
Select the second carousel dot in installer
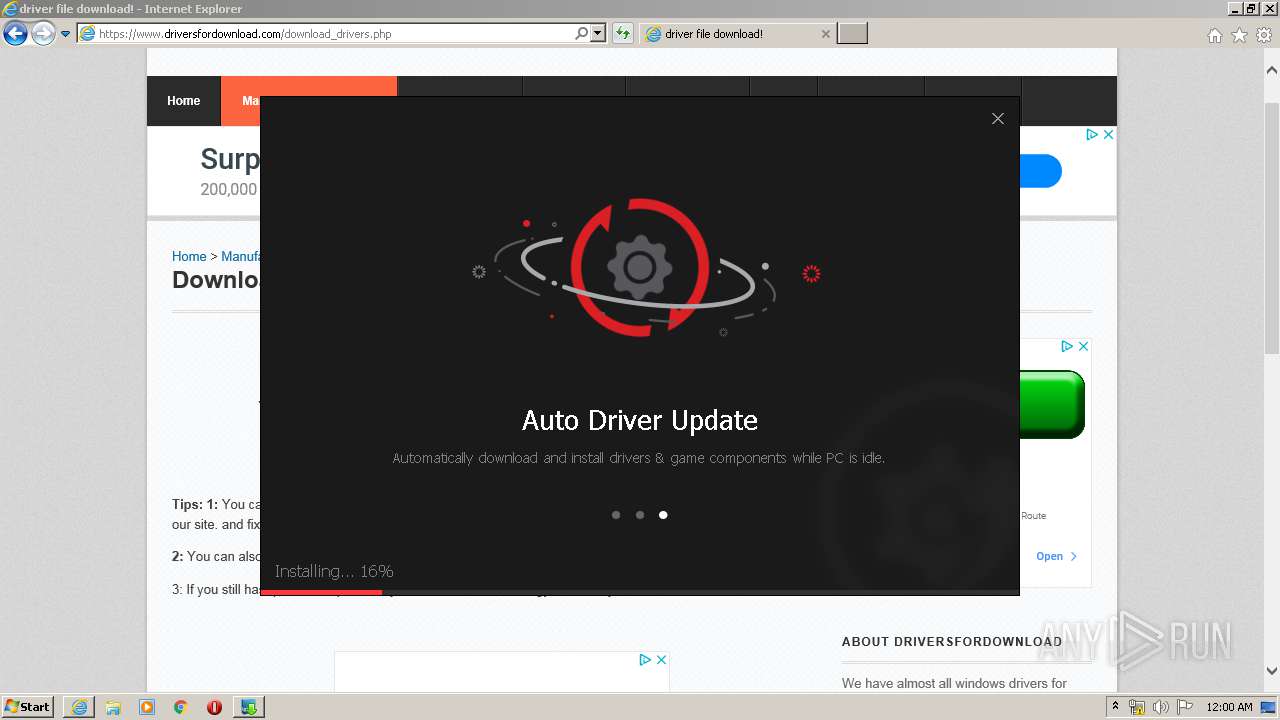click(x=640, y=515)
